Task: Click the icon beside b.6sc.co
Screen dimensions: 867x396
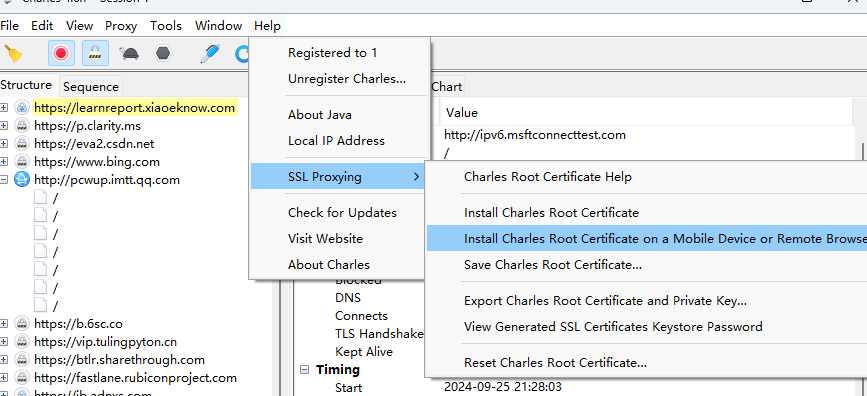Action: [22, 324]
